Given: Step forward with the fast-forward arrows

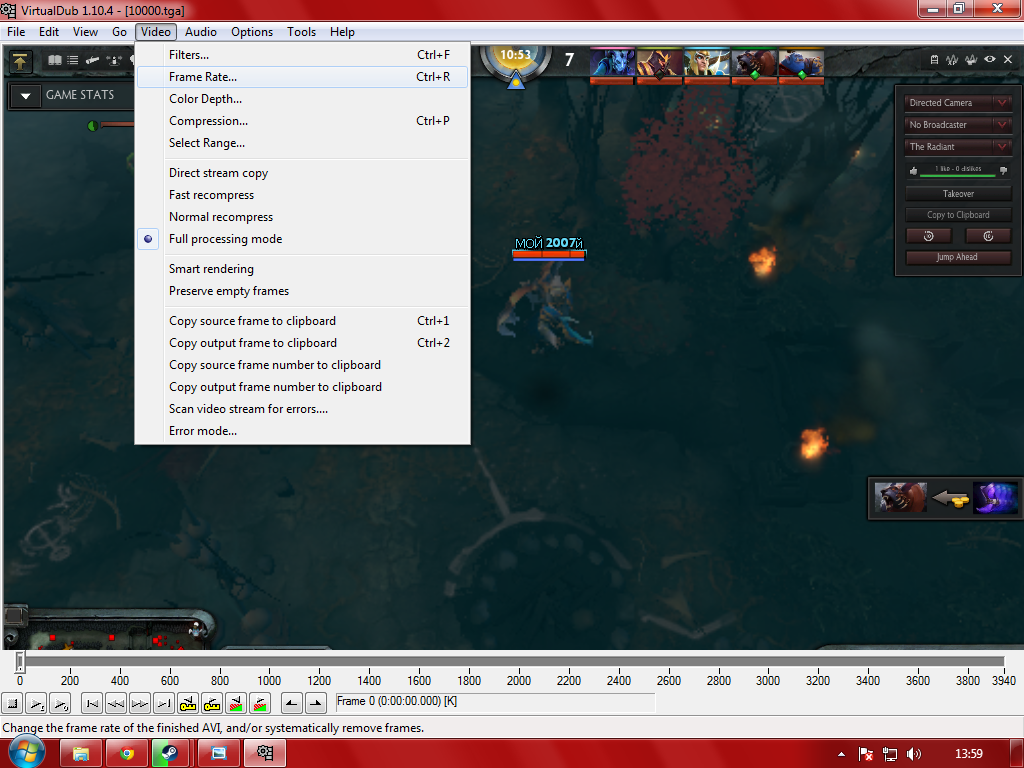Looking at the screenshot, I should [x=140, y=703].
